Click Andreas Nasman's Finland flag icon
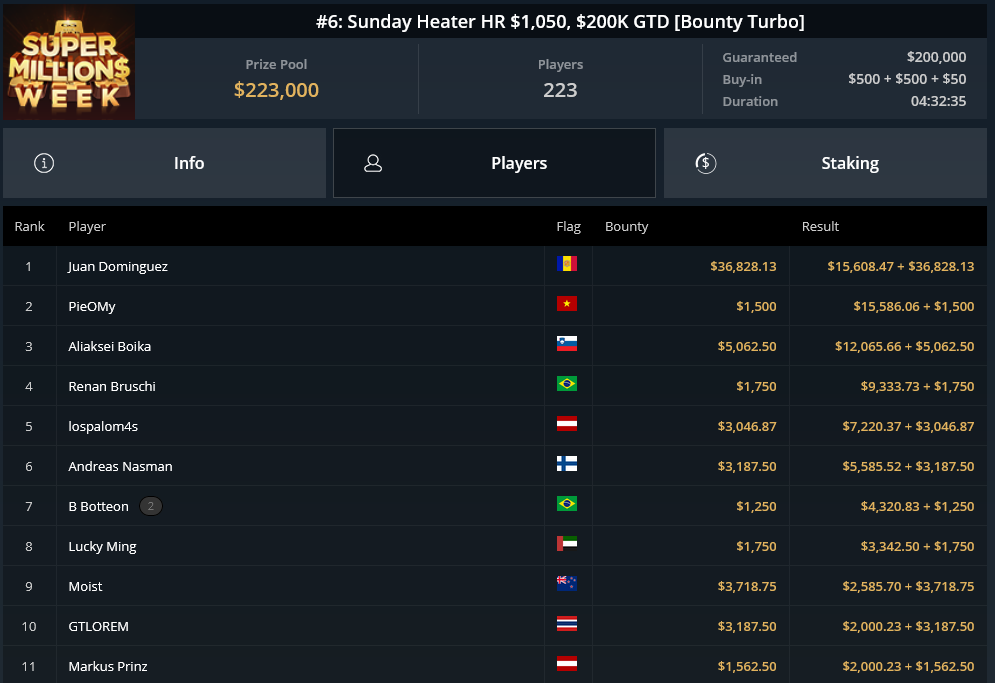995x683 pixels. (x=567, y=463)
